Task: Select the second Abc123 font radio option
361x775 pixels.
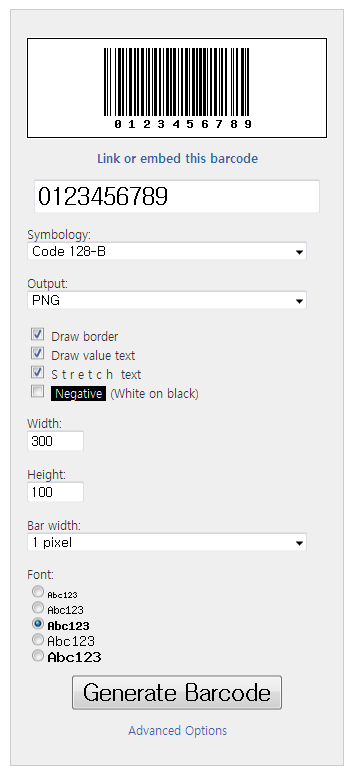Action: [38, 607]
